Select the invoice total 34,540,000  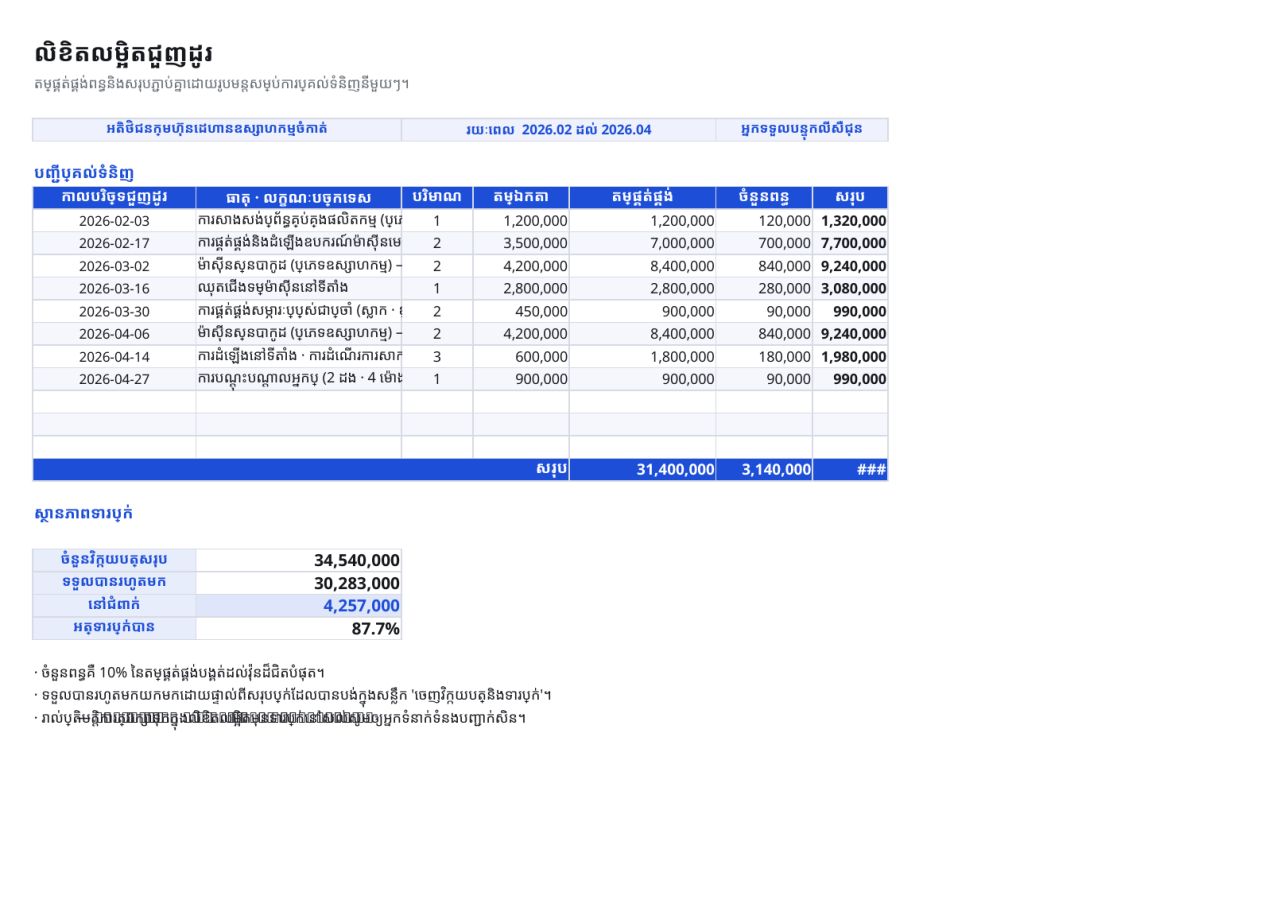click(299, 560)
